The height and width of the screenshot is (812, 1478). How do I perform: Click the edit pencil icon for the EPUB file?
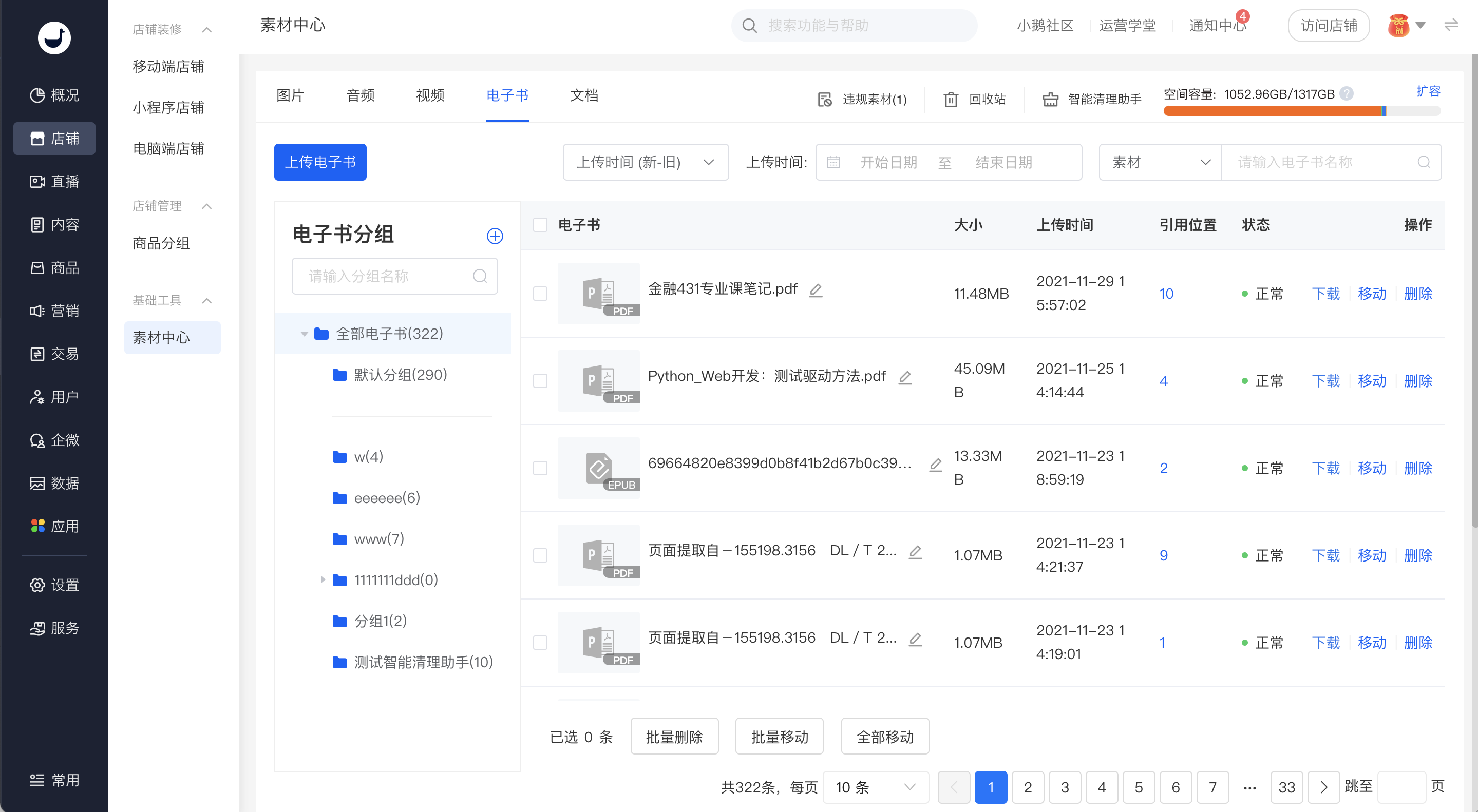click(935, 465)
